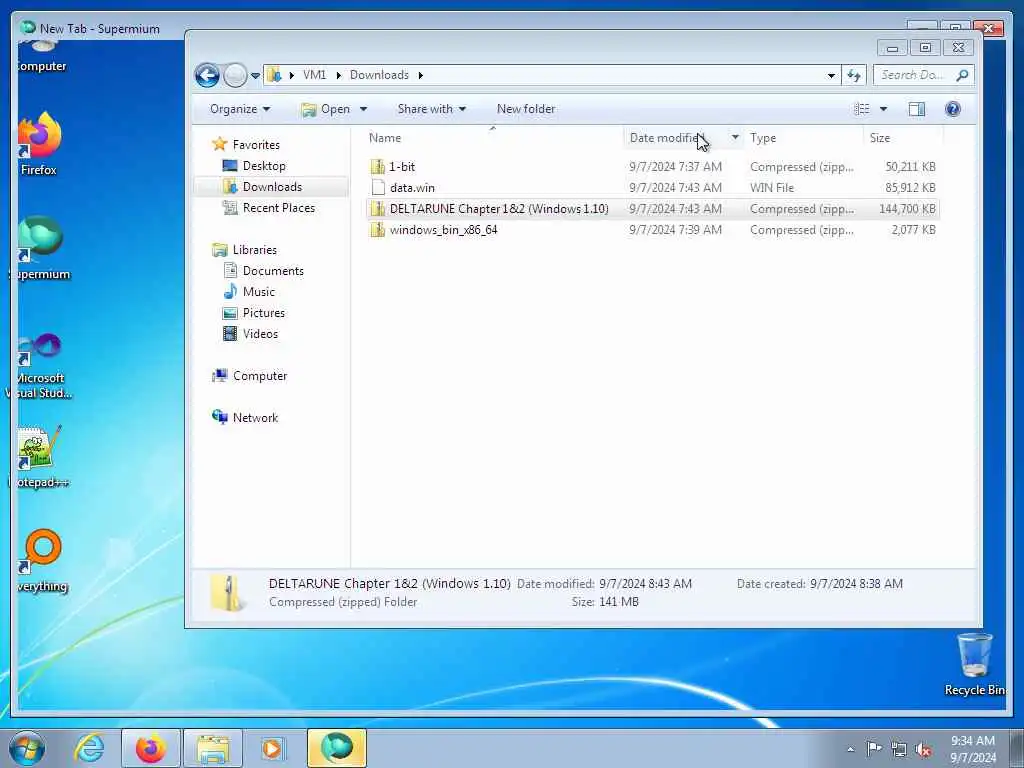This screenshot has width=1024, height=768.
Task: Click Action Center flag tray icon
Action: click(874, 749)
